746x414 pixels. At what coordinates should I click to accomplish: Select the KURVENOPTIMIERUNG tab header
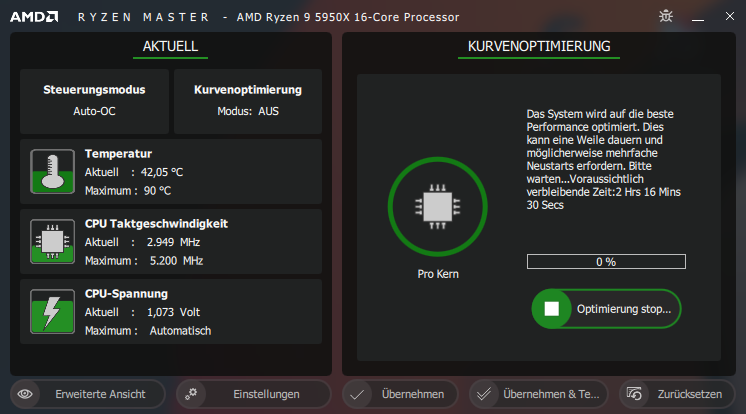tap(539, 47)
